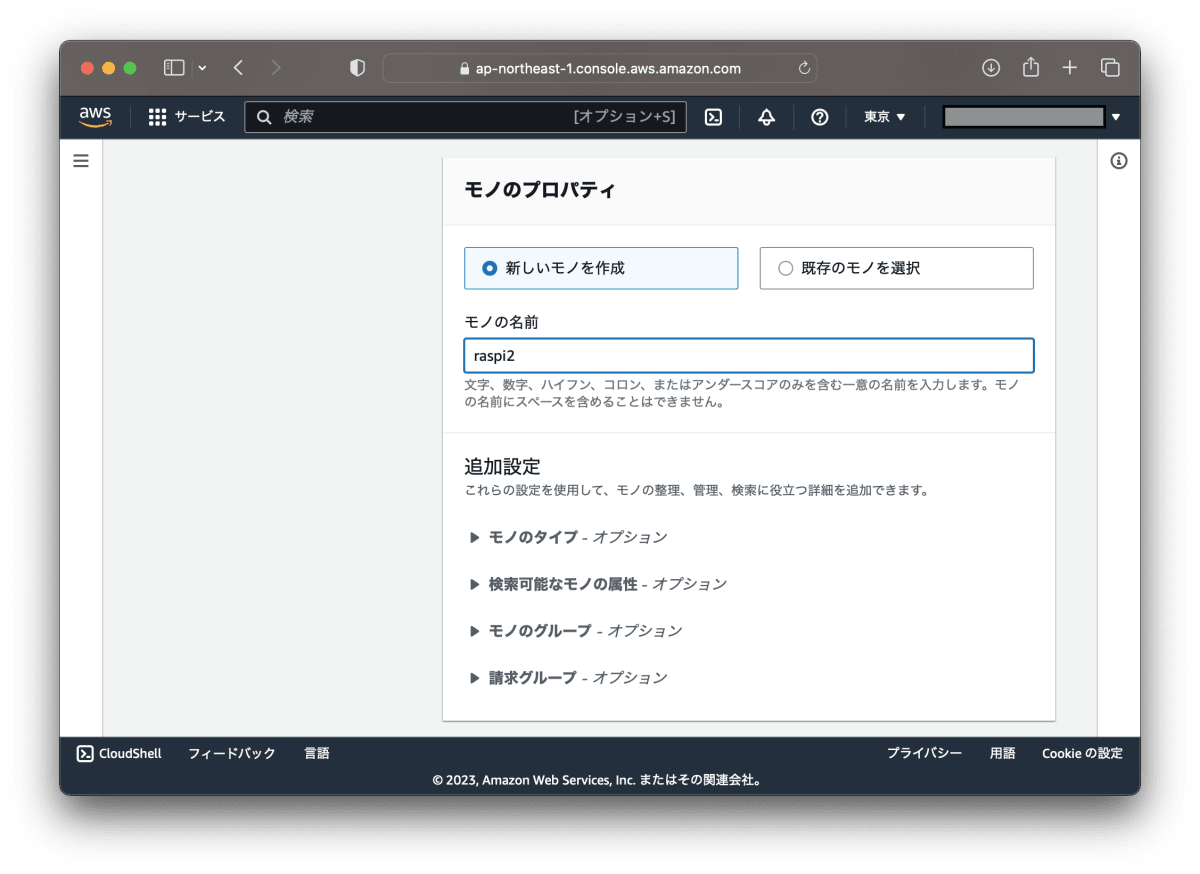Click the privacy shield icon
Screen dimensions: 1200x874
point(357,68)
